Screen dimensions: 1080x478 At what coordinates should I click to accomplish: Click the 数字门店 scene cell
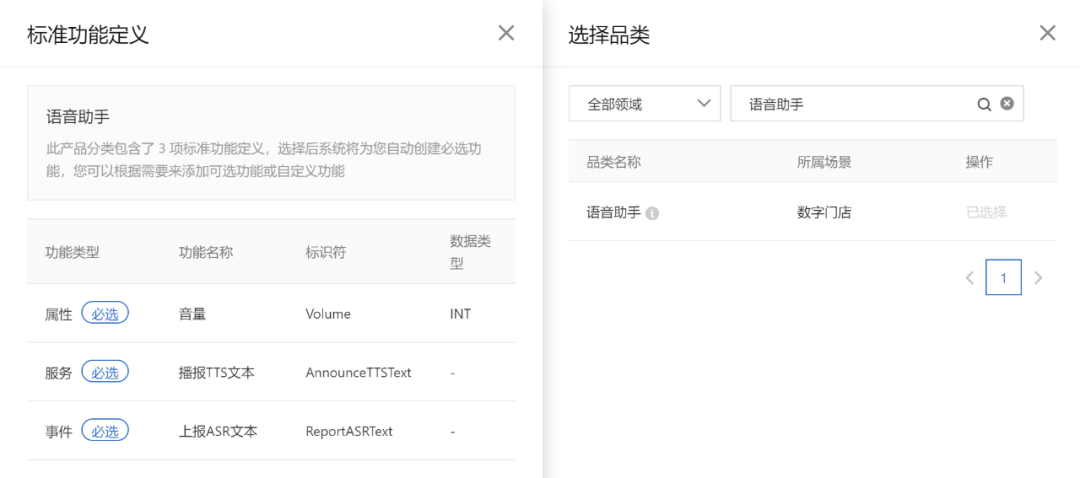824,212
